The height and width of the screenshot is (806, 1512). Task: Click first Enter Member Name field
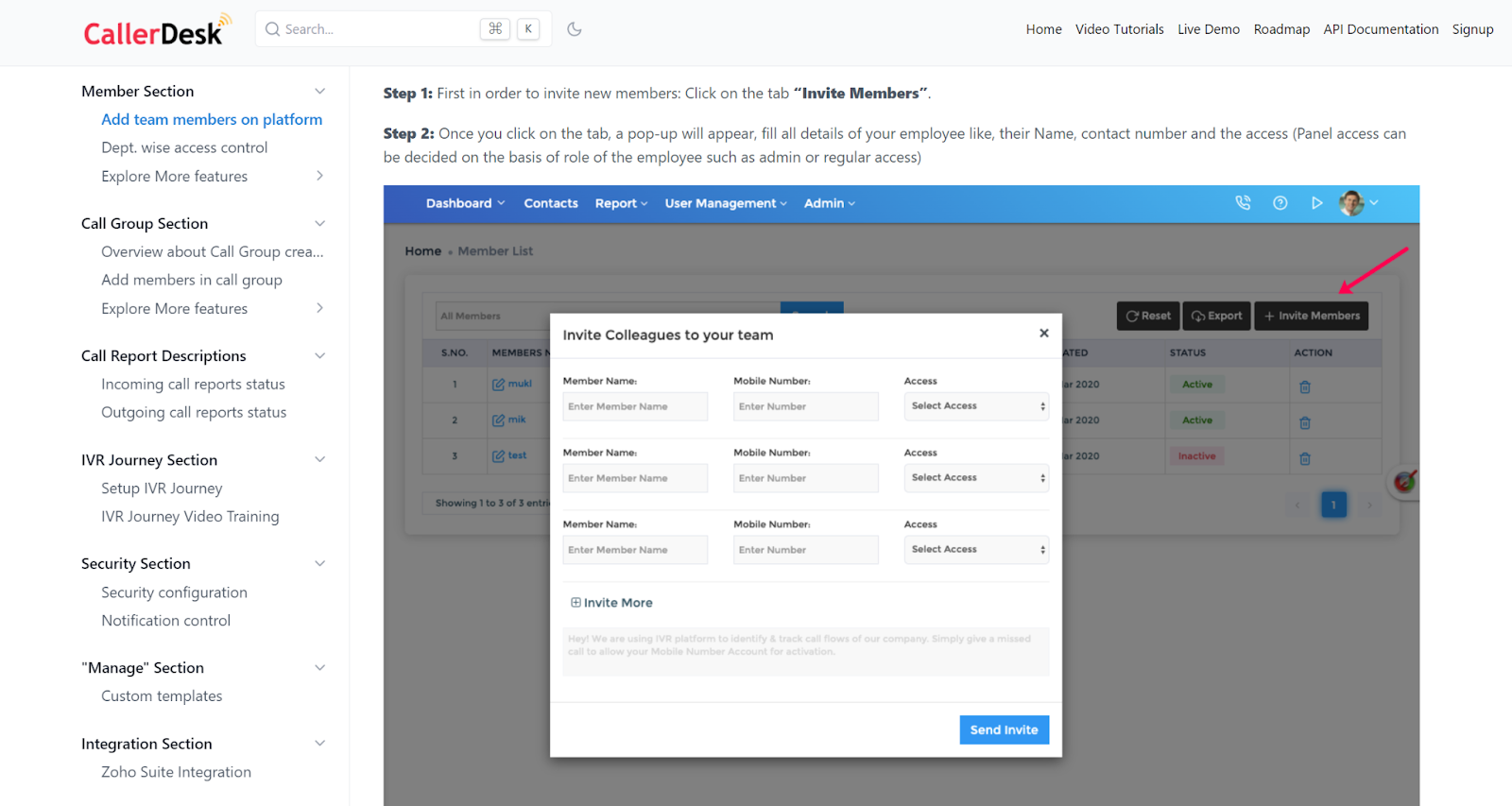[x=635, y=406]
